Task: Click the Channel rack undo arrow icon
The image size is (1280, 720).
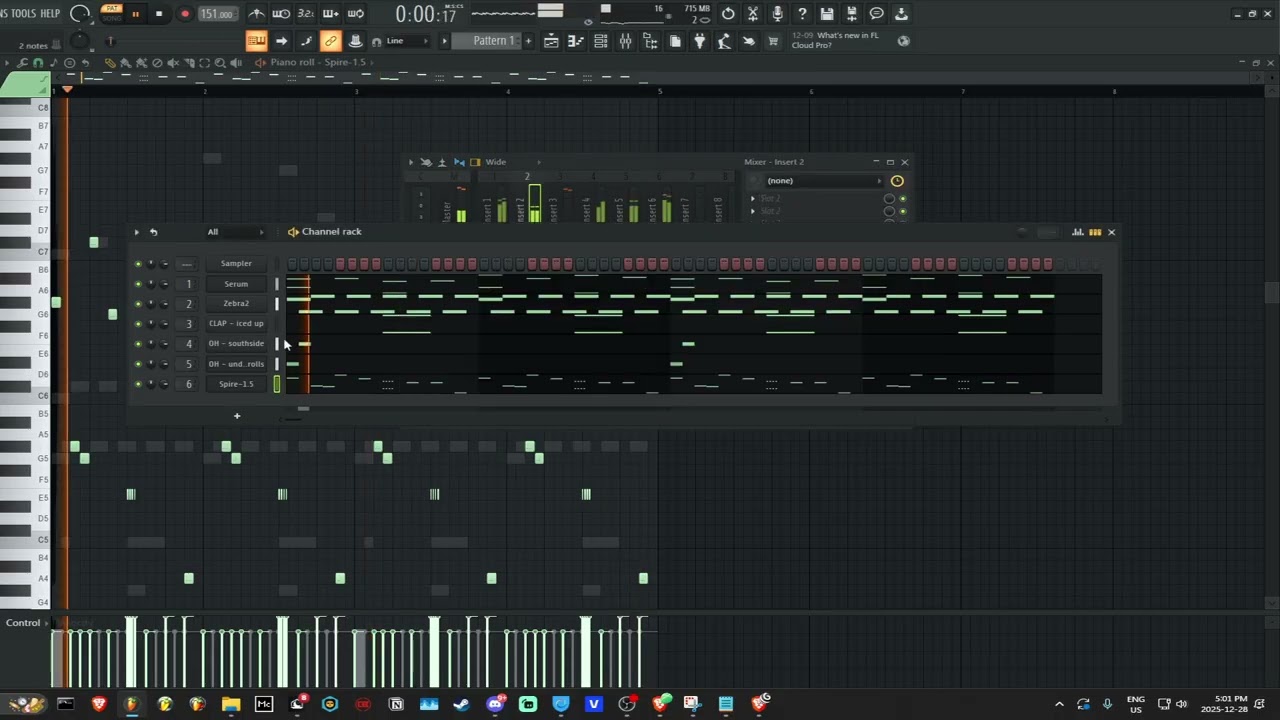Action: pos(153,232)
